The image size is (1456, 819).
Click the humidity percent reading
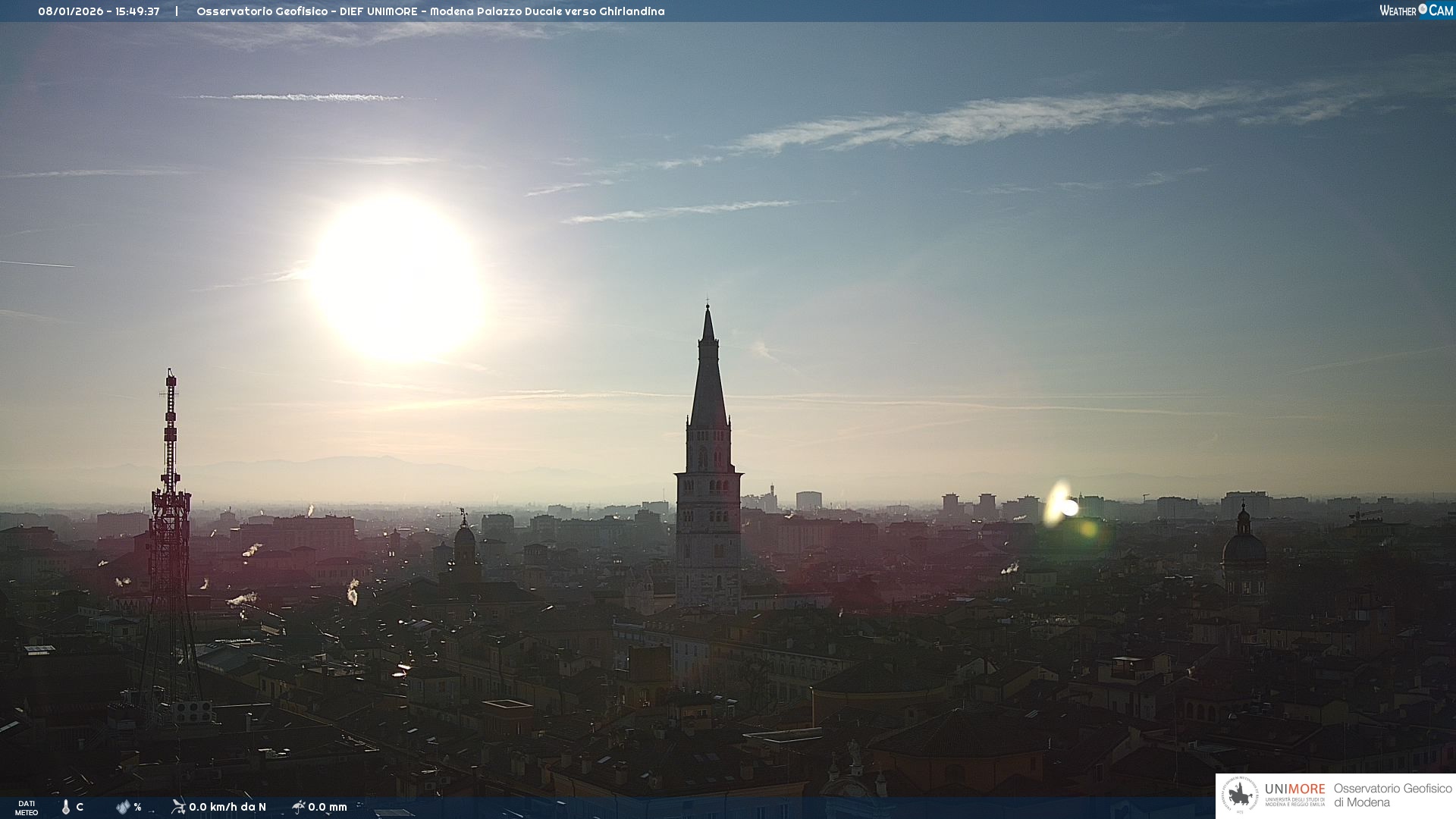[x=138, y=807]
